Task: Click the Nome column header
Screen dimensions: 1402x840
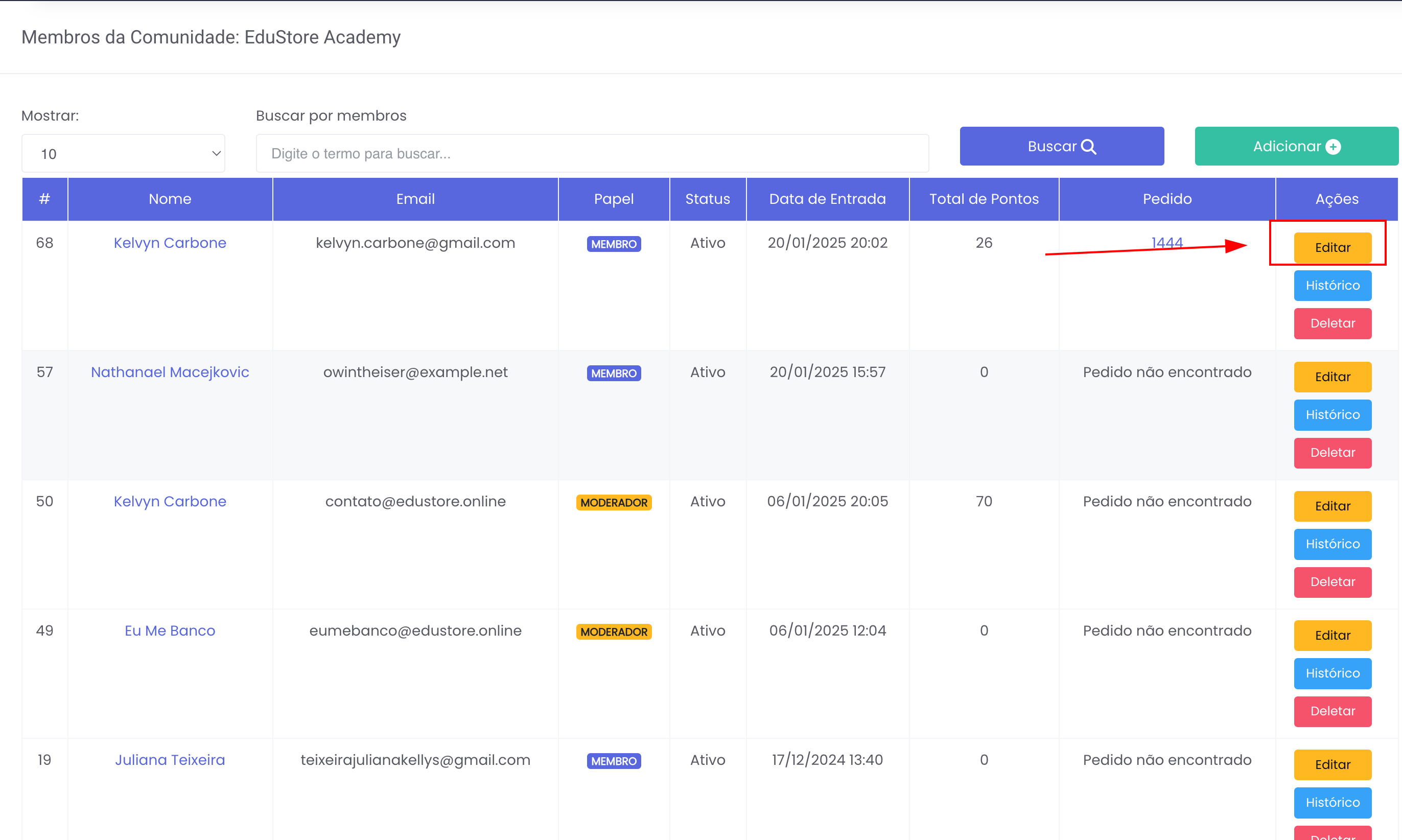Action: pos(170,199)
